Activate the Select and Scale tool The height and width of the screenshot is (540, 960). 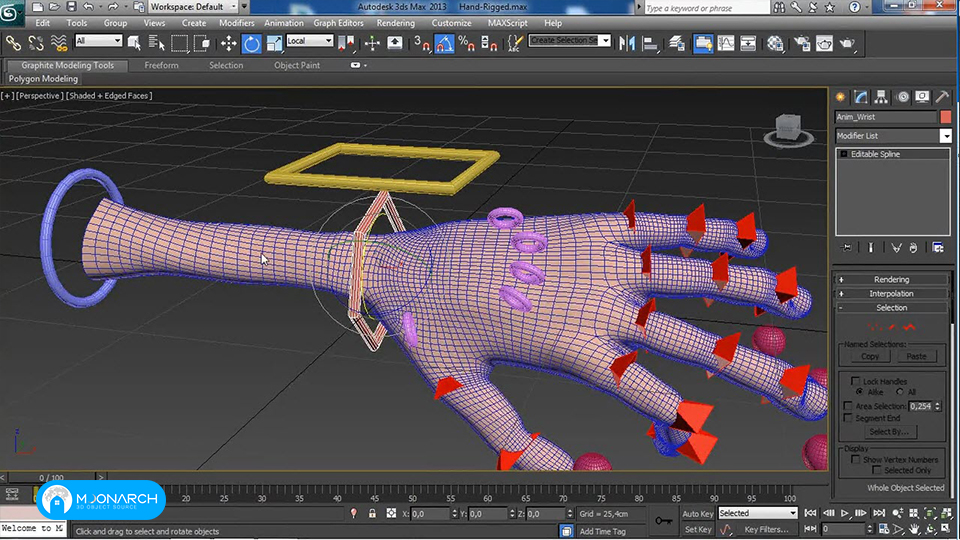[274, 43]
